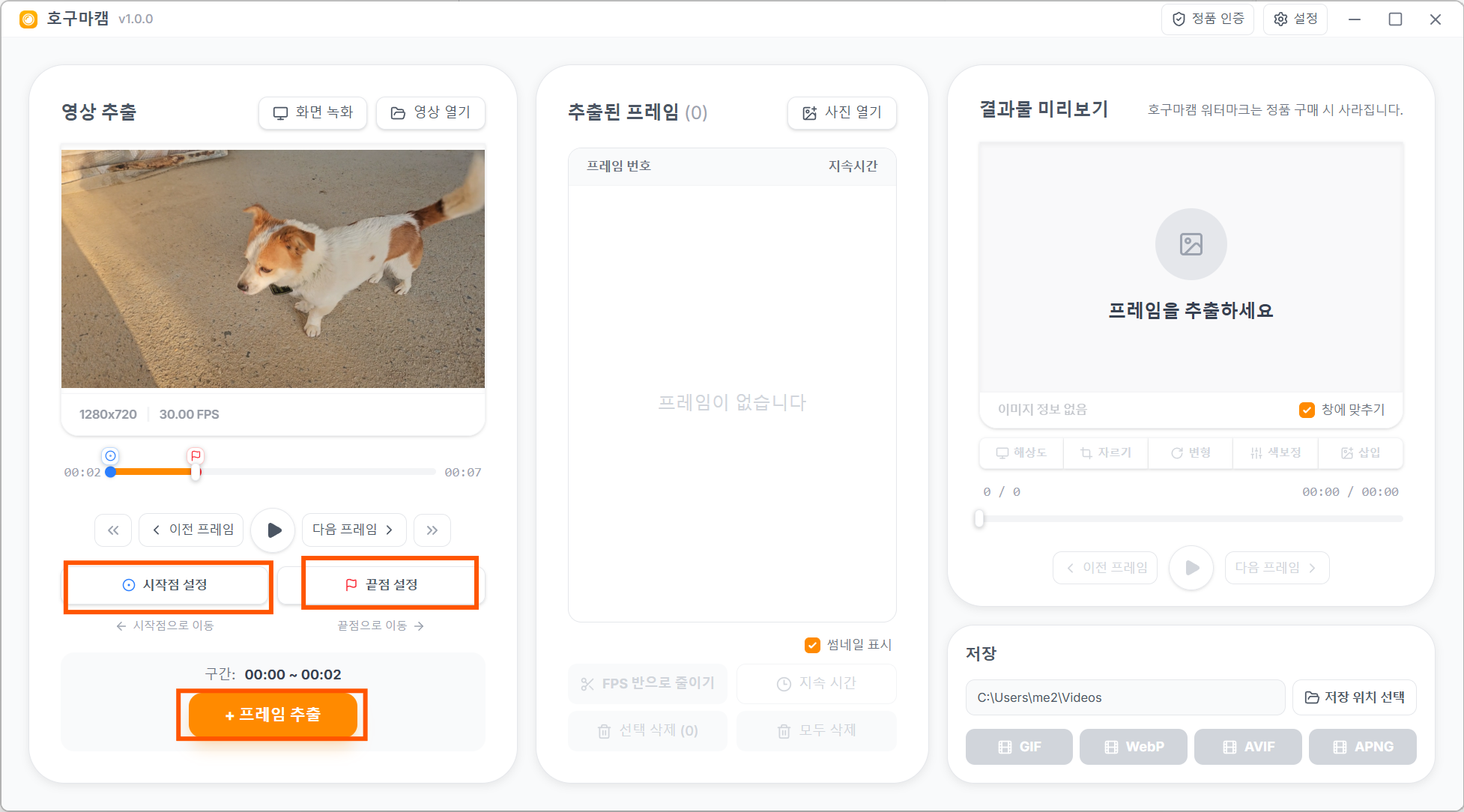This screenshot has width=1464, height=812.
Task: Open 정품 인증 license verification
Action: 1207,19
